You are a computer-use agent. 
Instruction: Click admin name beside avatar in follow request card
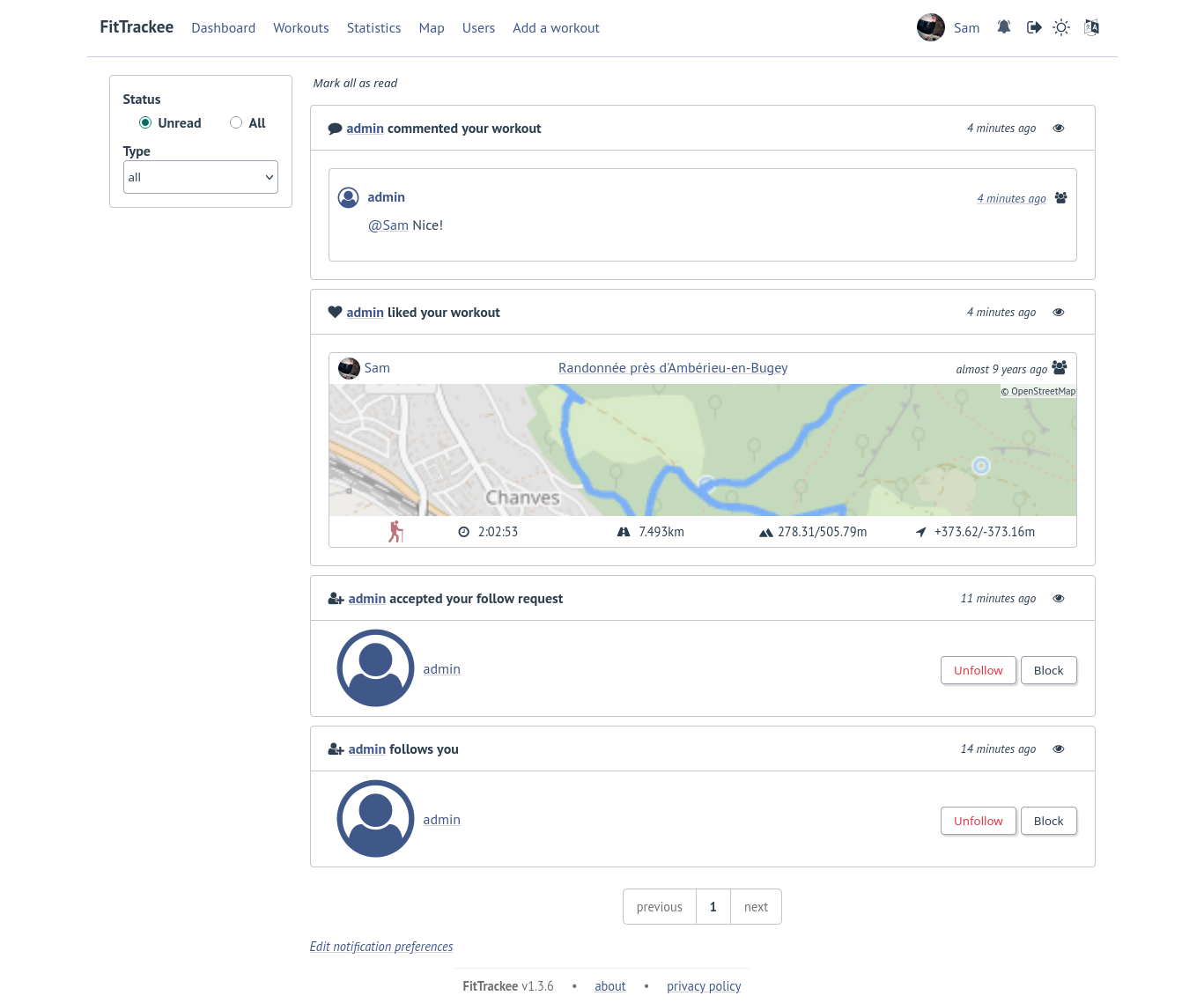[x=441, y=669]
